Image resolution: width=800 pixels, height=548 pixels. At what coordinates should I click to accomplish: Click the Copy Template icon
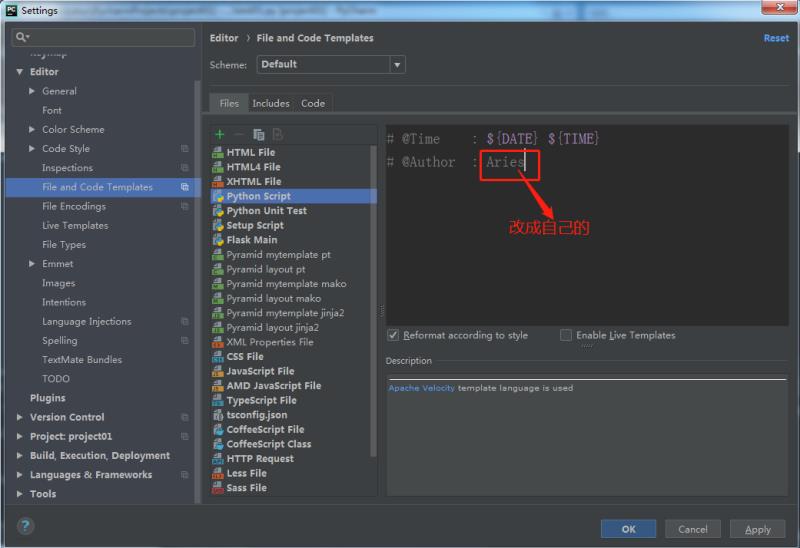[259, 134]
